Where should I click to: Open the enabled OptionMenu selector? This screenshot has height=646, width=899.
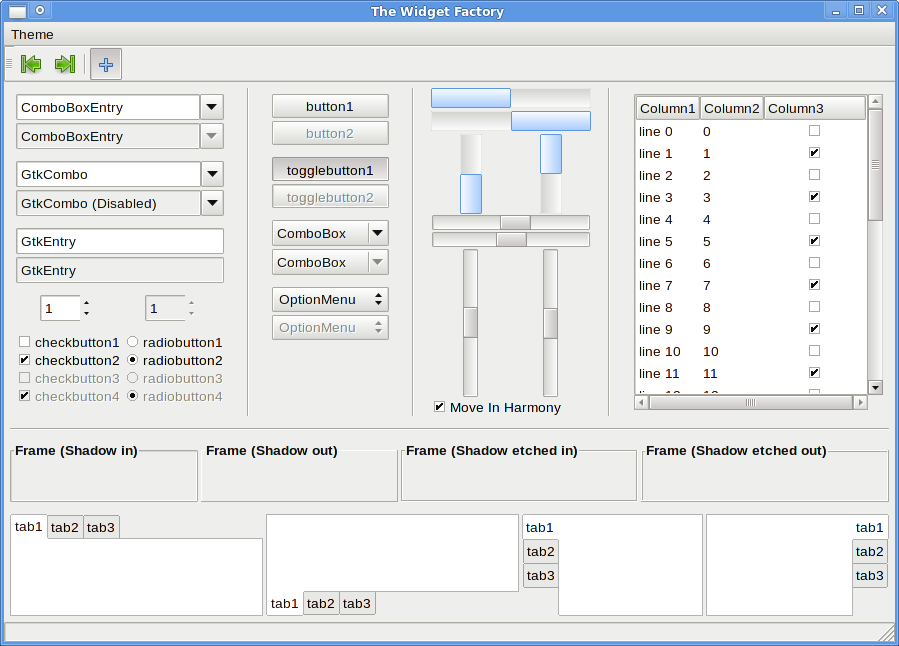[x=330, y=299]
